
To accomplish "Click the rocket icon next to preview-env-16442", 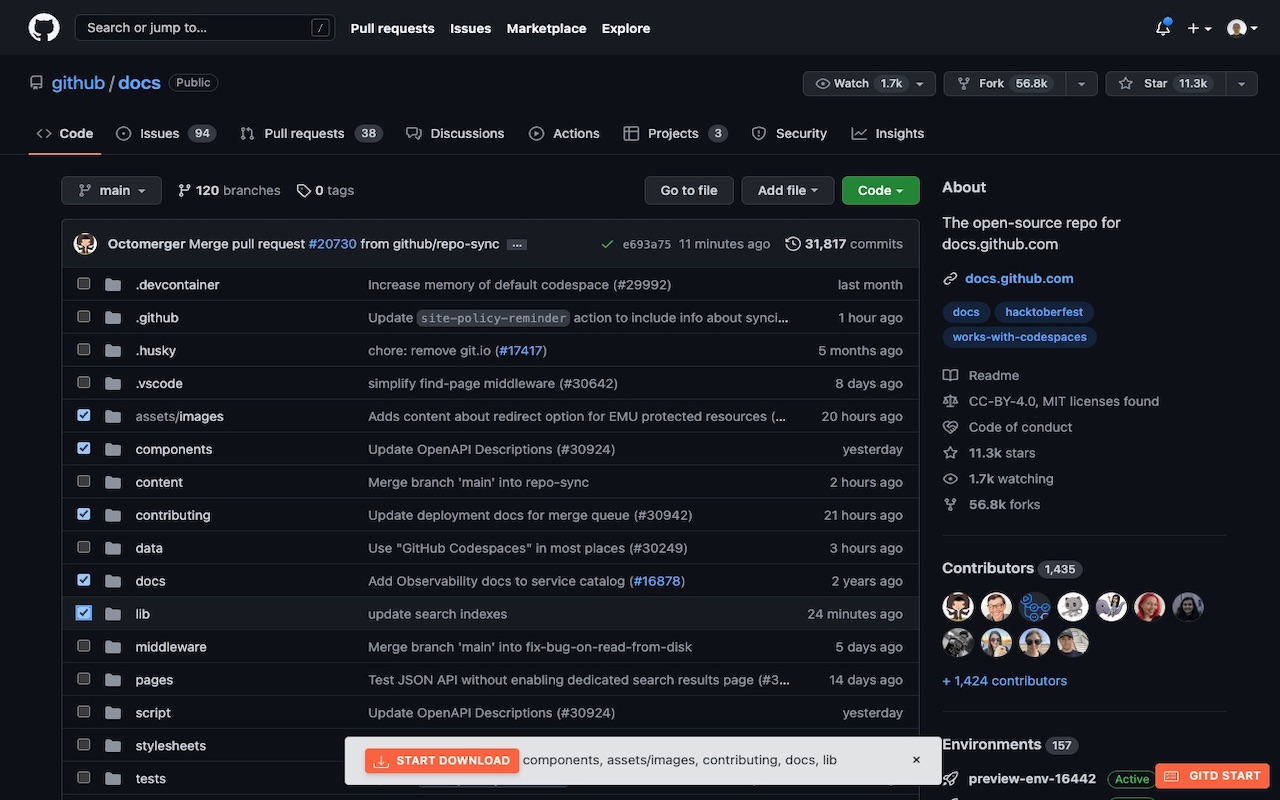I will click(948, 778).
